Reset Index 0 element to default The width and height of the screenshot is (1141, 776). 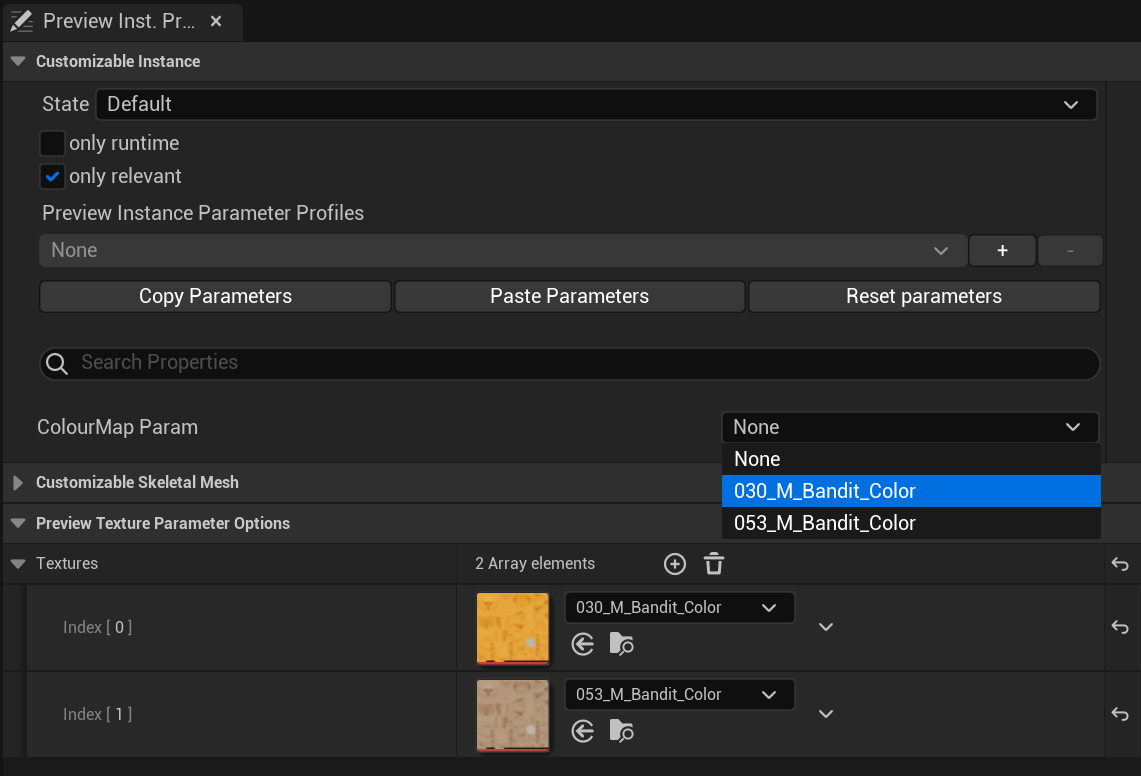coord(1120,627)
